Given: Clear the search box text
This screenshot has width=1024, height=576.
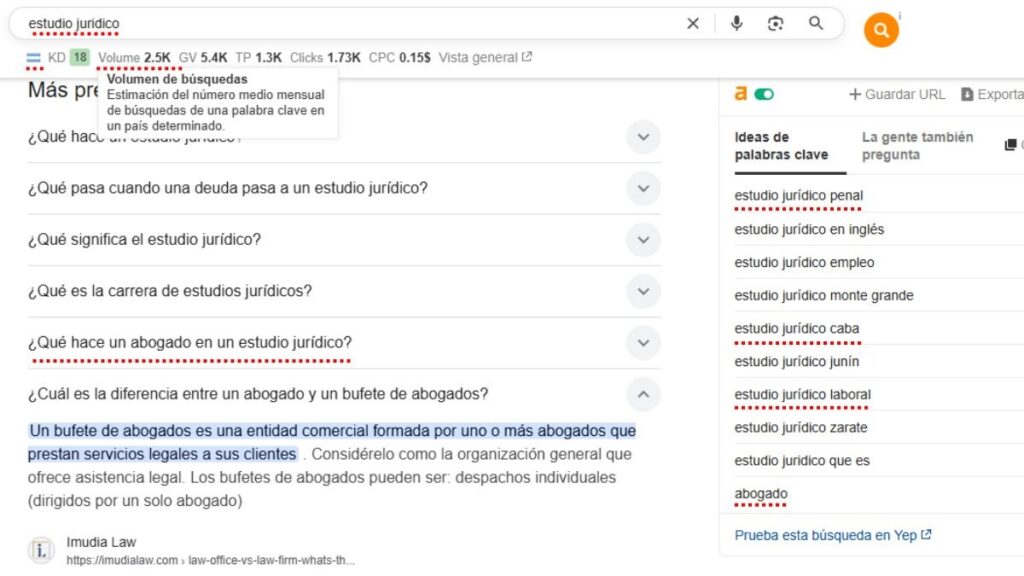Looking at the screenshot, I should (693, 24).
